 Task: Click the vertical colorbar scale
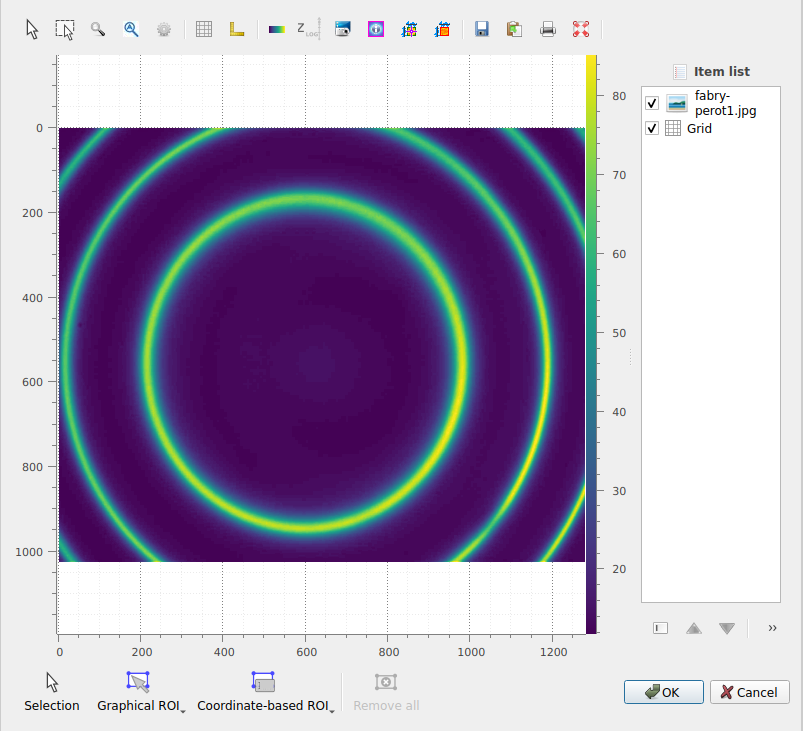click(x=591, y=343)
